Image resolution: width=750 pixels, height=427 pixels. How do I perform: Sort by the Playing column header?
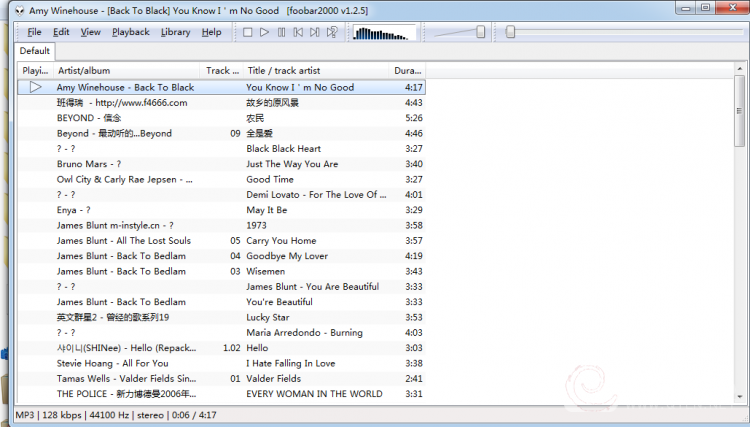coord(35,70)
